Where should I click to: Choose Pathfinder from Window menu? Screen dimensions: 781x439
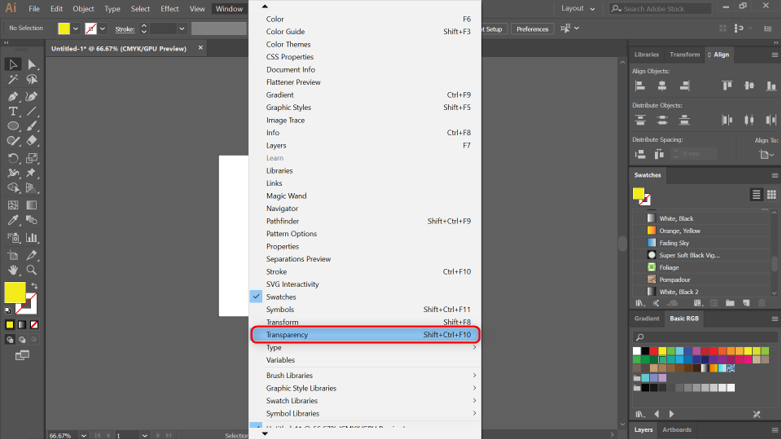click(x=366, y=221)
